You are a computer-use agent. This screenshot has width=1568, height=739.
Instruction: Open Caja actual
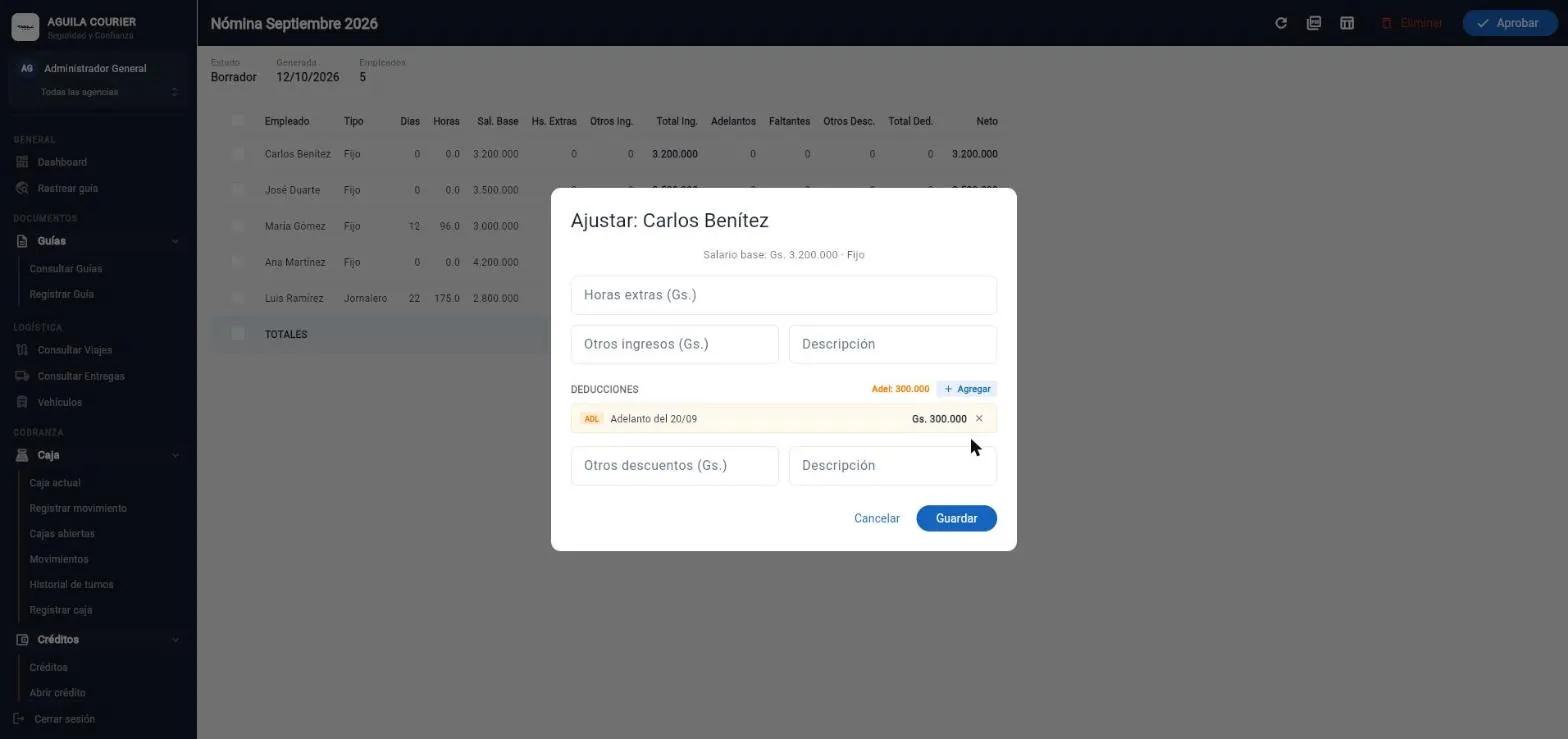tap(55, 483)
